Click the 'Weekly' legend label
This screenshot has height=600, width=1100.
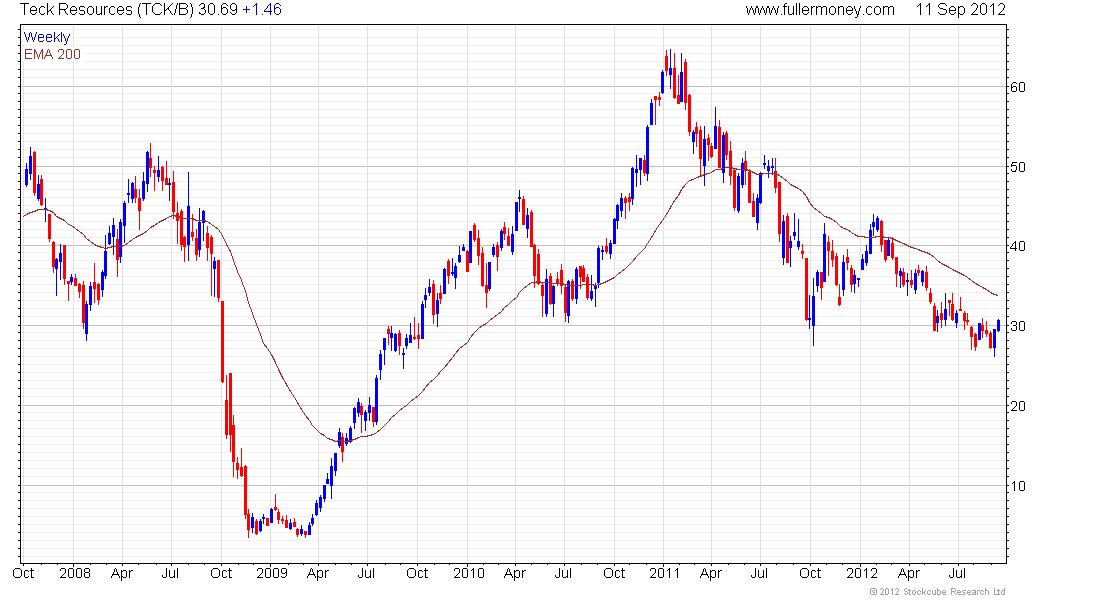click(x=47, y=38)
